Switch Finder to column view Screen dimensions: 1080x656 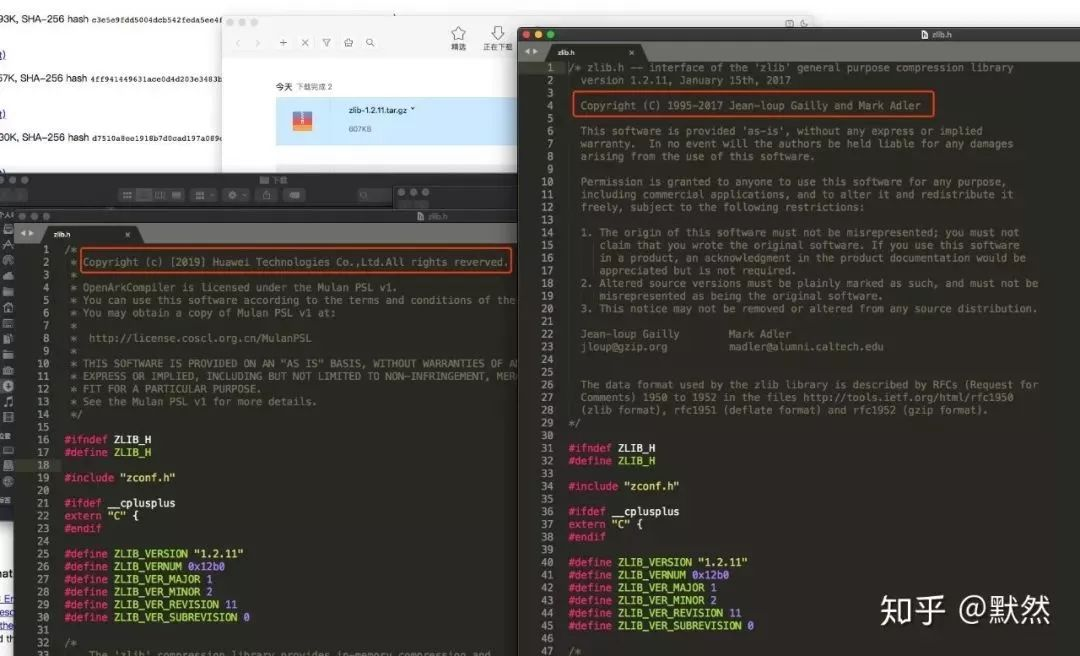160,196
